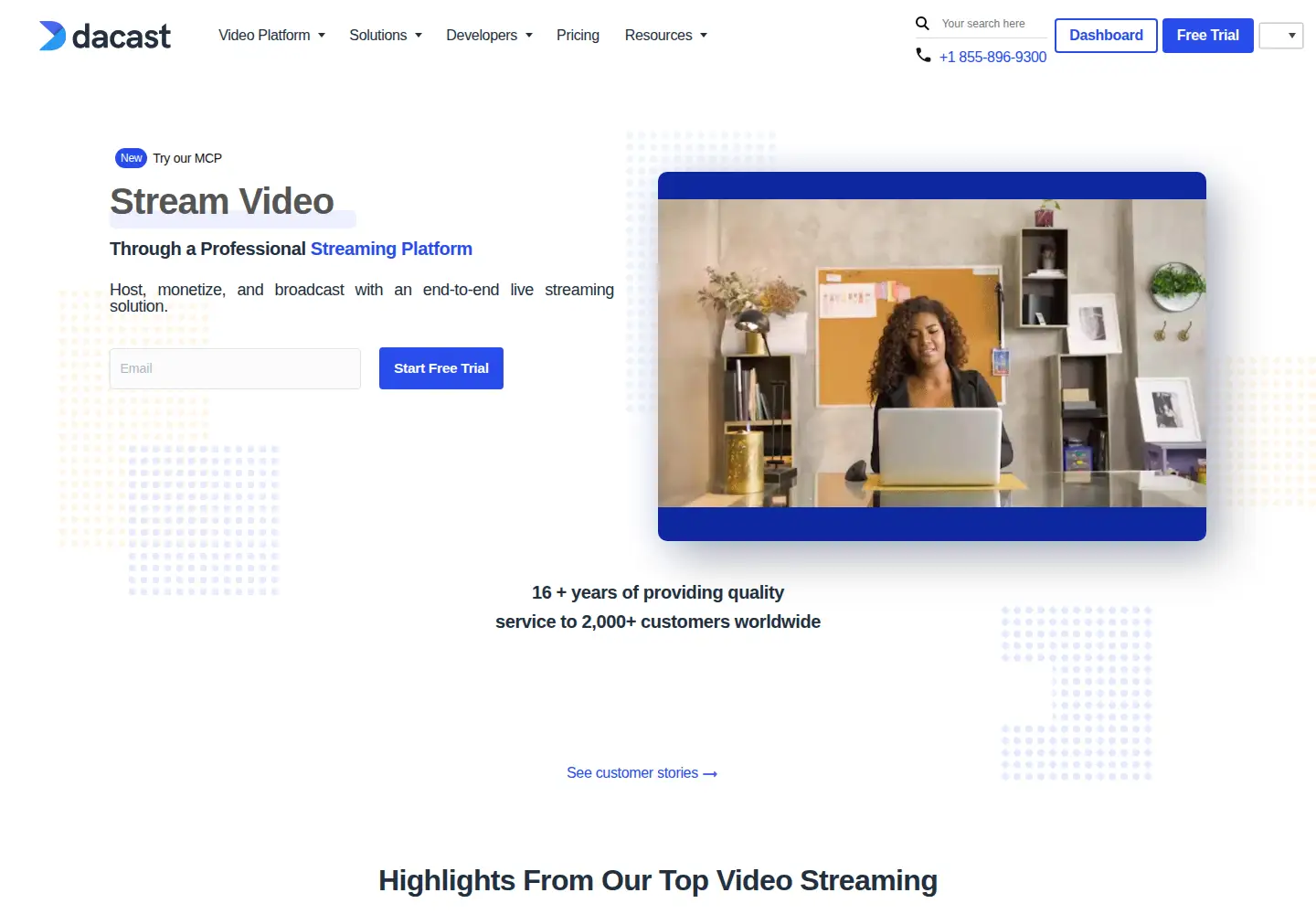This screenshot has width=1316, height=914.
Task: Click the dacast logo
Action: (x=105, y=36)
